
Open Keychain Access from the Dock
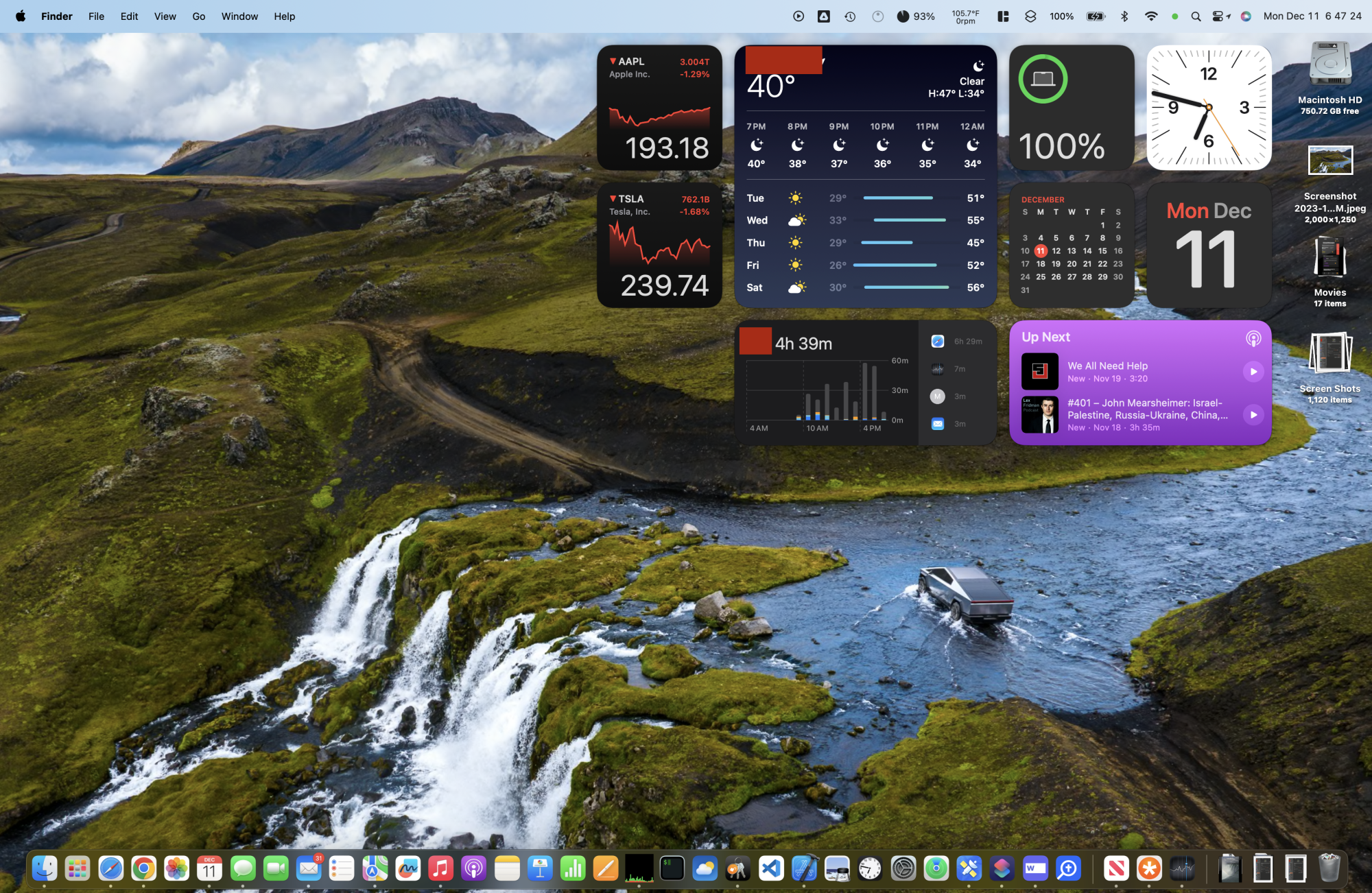(x=737, y=869)
